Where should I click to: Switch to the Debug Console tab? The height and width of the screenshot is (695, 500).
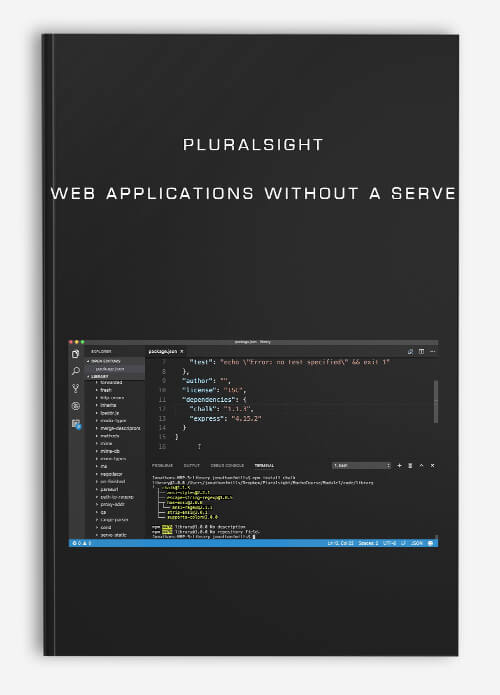227,465
